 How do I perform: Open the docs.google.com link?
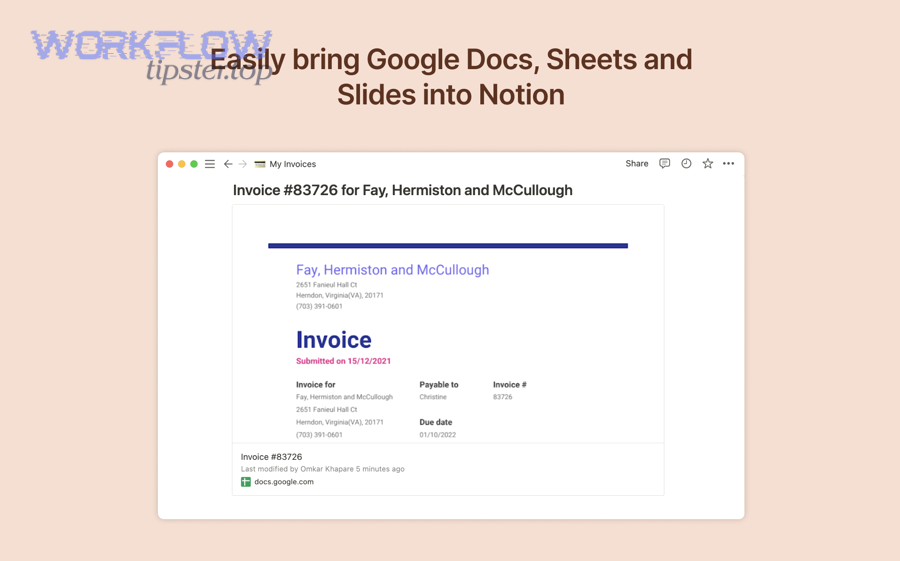(284, 482)
